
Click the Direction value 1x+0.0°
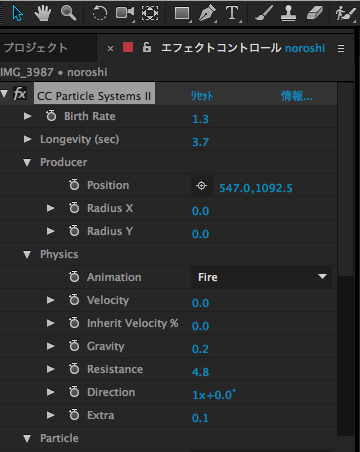tap(214, 395)
